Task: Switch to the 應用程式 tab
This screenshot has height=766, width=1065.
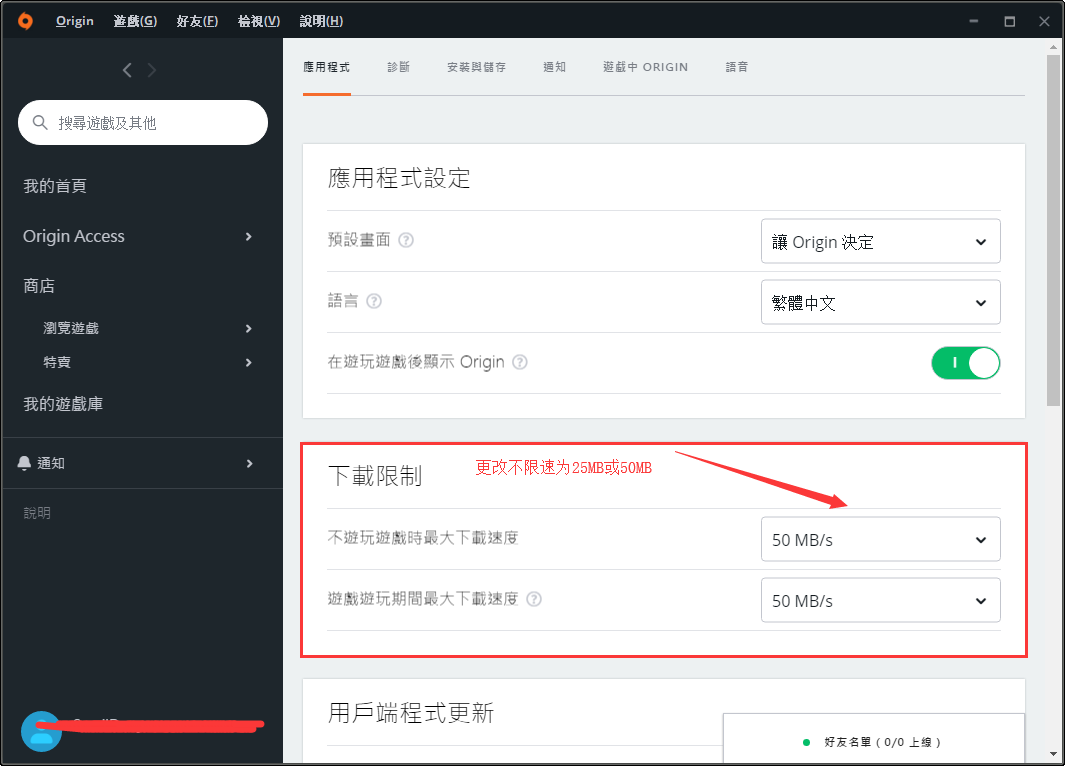Action: [x=327, y=67]
